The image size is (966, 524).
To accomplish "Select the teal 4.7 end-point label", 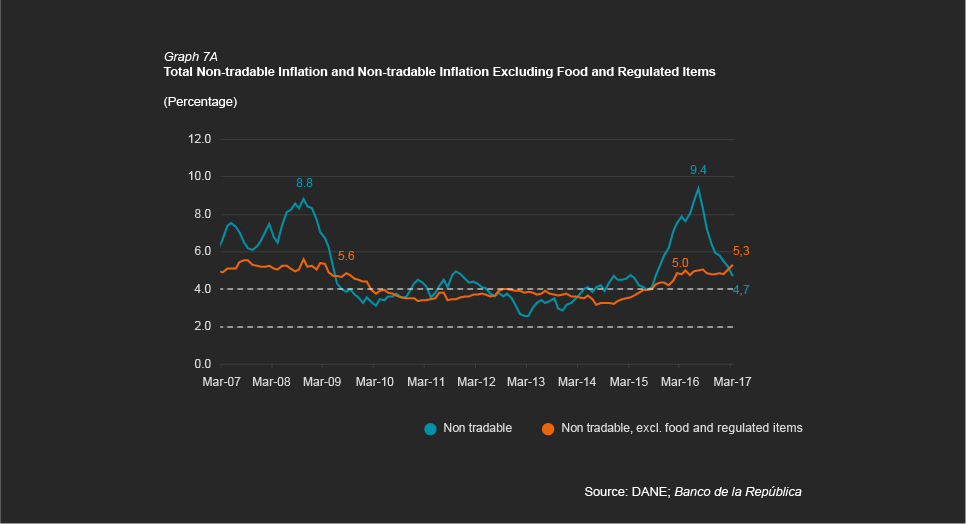I will click(741, 290).
